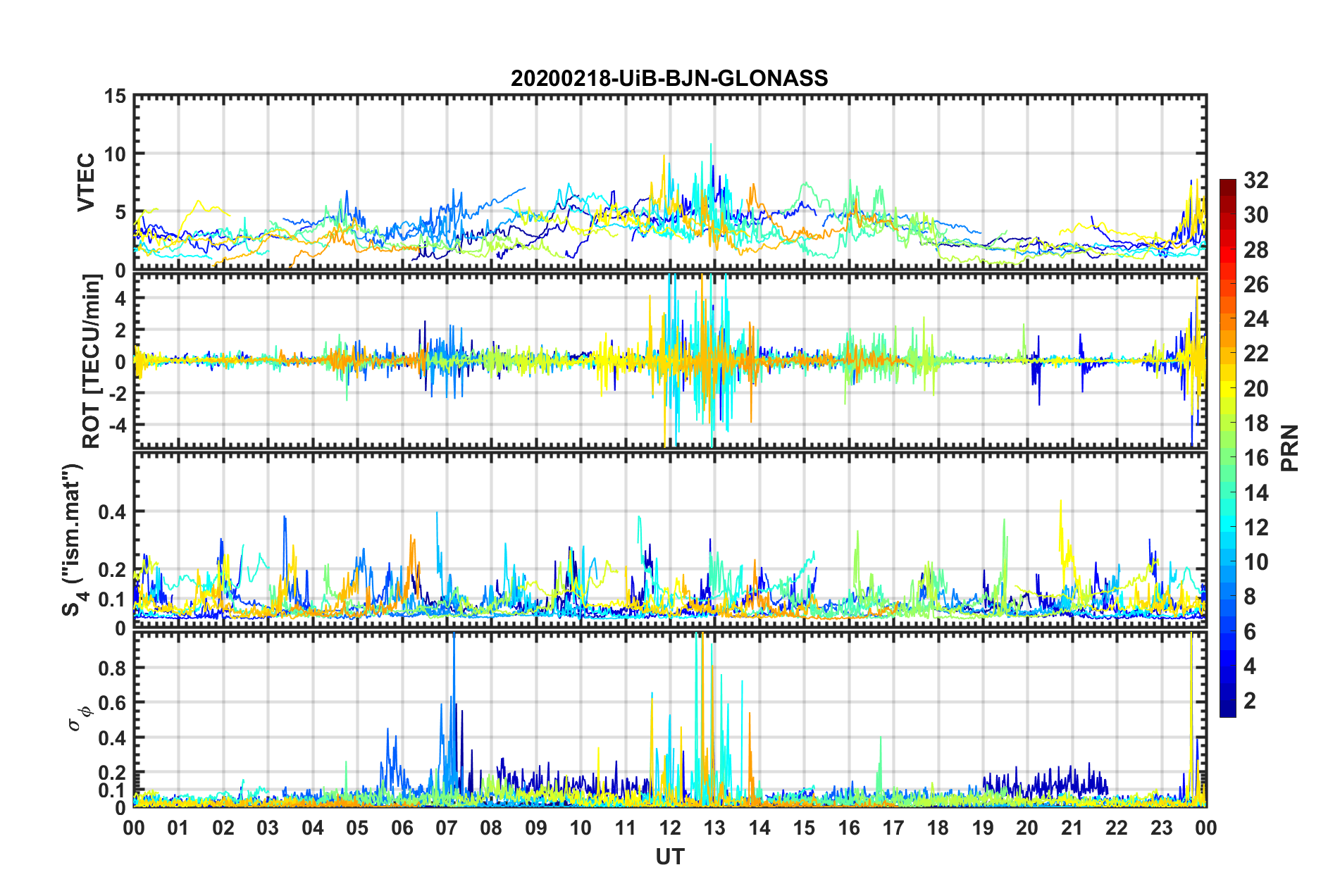Click the VTEC tick label 15
Viewport: 1340px width, 896px height.
point(116,97)
